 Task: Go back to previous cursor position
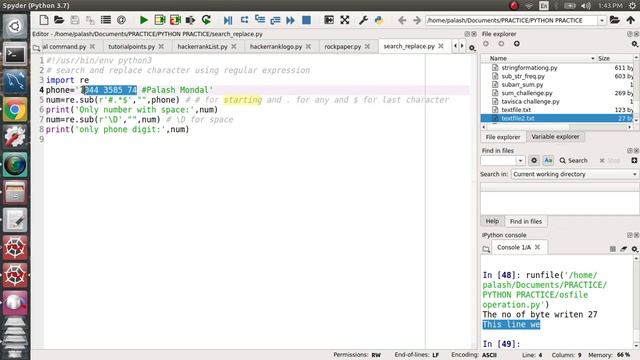pos(402,20)
